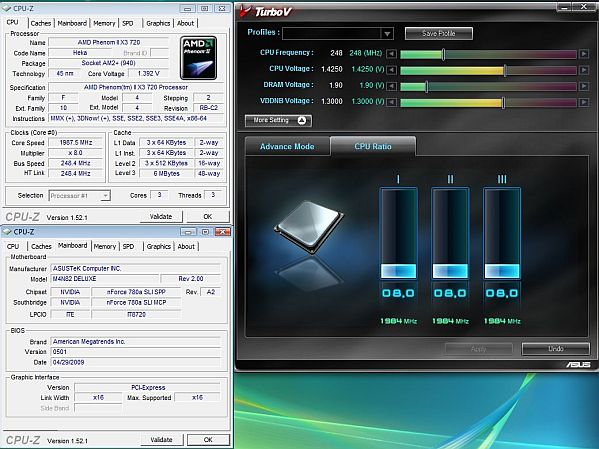Click the CPU Frequency decrease arrow
The image size is (599, 449).
[391, 54]
